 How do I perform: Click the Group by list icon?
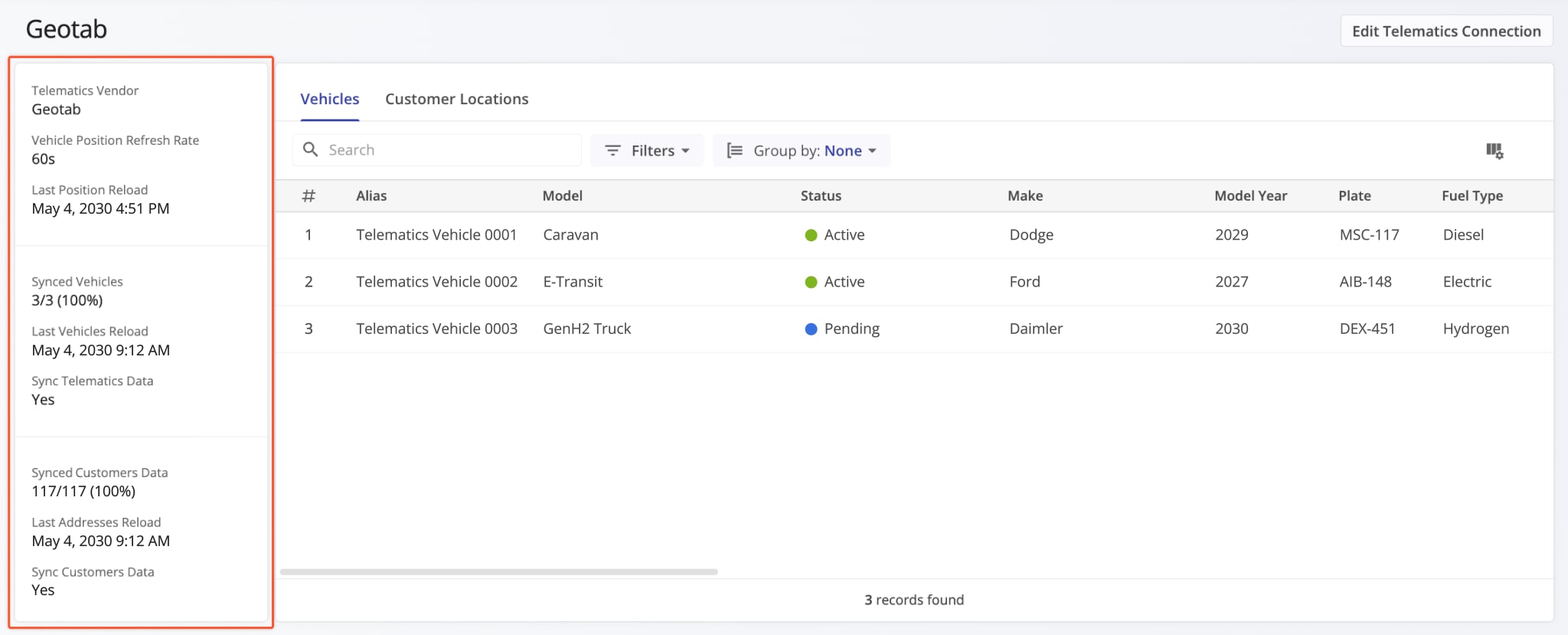[x=734, y=150]
